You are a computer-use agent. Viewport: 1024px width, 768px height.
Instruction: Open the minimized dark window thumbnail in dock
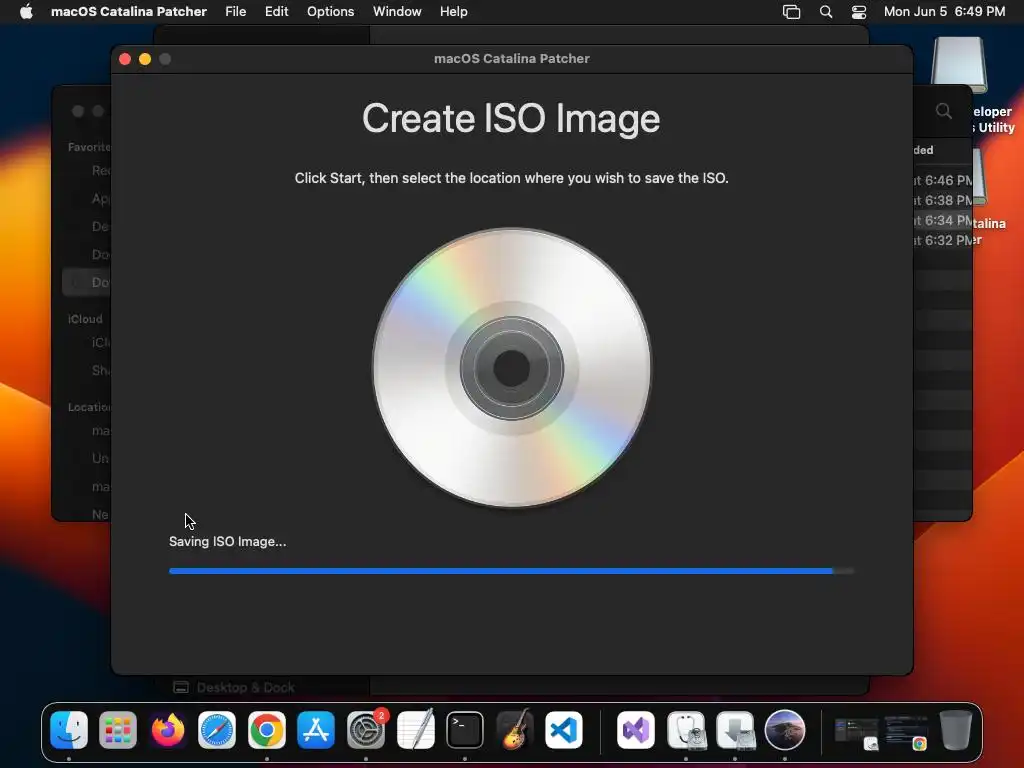(x=857, y=733)
